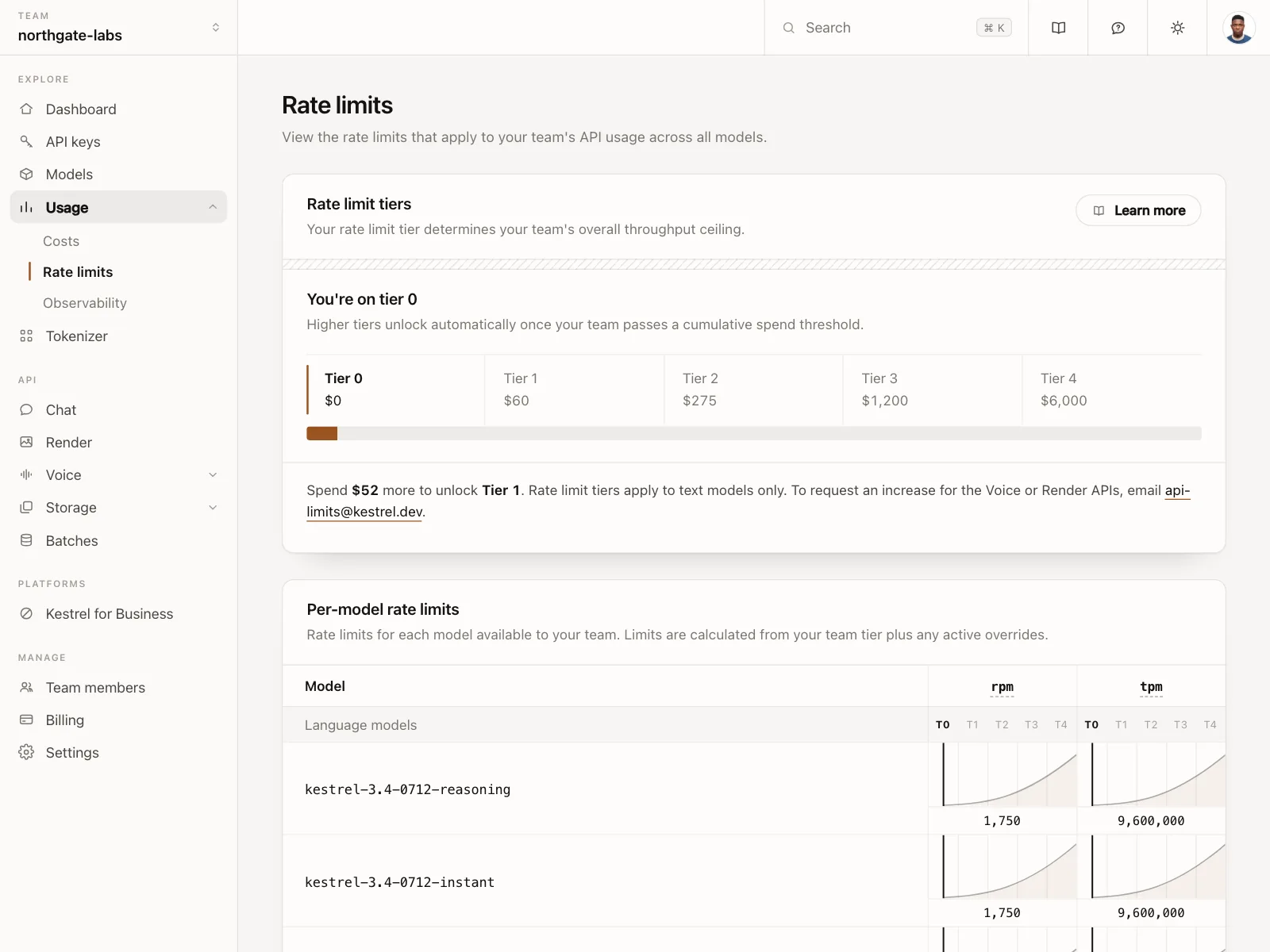Click the Models cube icon
1270x952 pixels.
tap(26, 174)
